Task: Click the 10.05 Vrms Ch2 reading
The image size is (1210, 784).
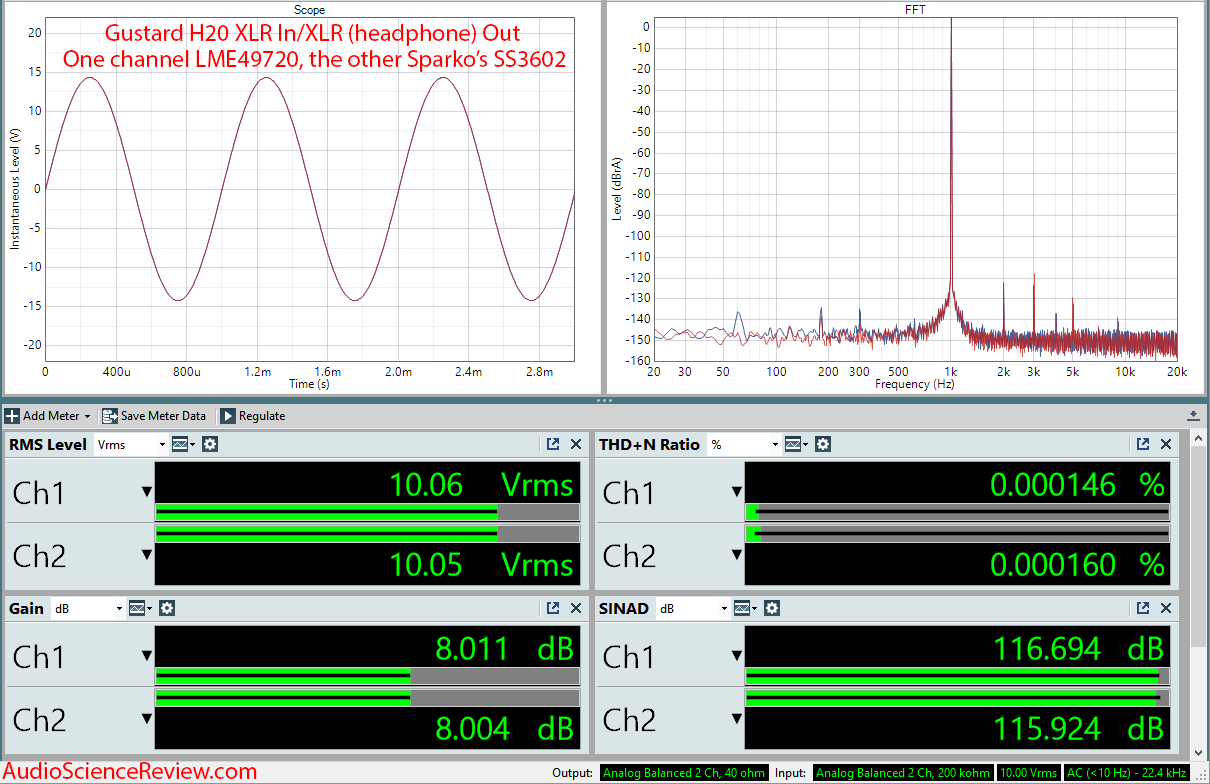Action: 482,565
